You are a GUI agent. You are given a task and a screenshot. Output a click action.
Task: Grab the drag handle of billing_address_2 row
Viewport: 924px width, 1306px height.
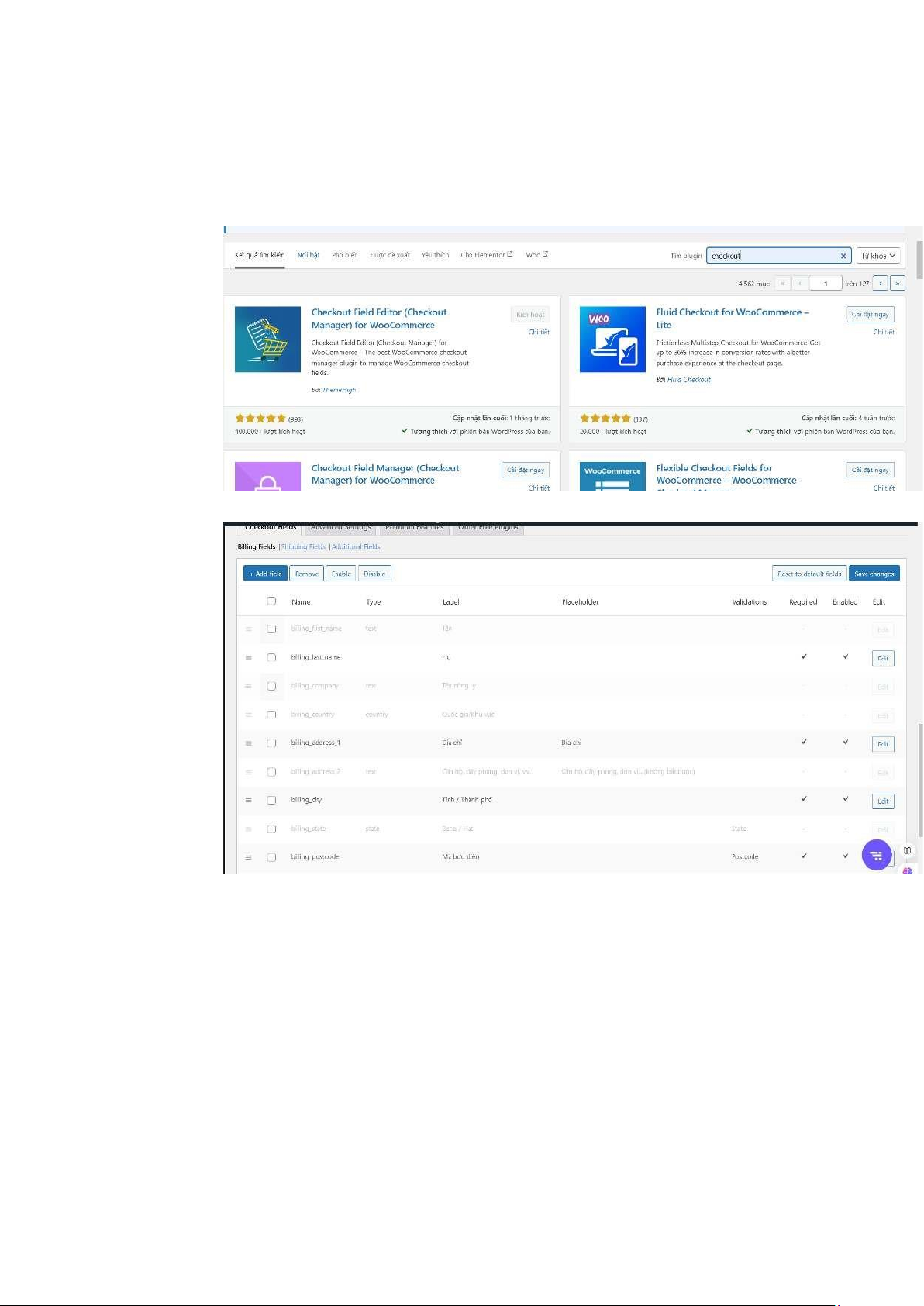(248, 772)
